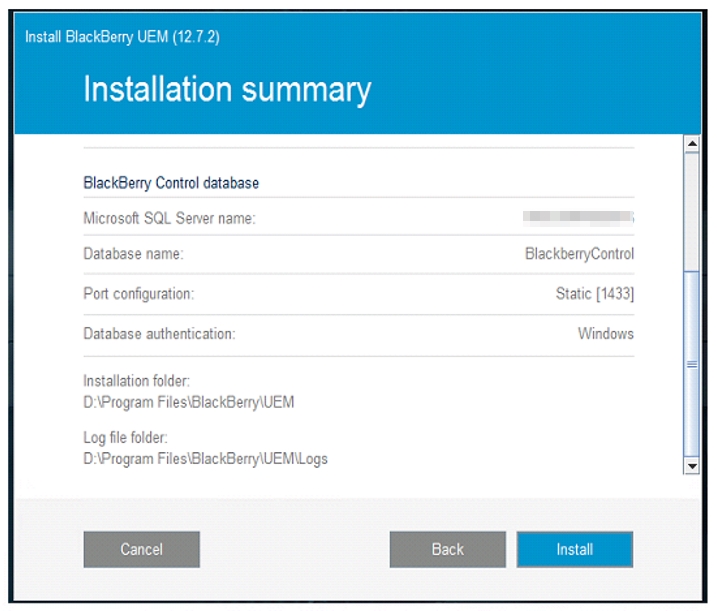Click the Windows authentication value
This screenshot has width=717, height=611.
(x=605, y=334)
